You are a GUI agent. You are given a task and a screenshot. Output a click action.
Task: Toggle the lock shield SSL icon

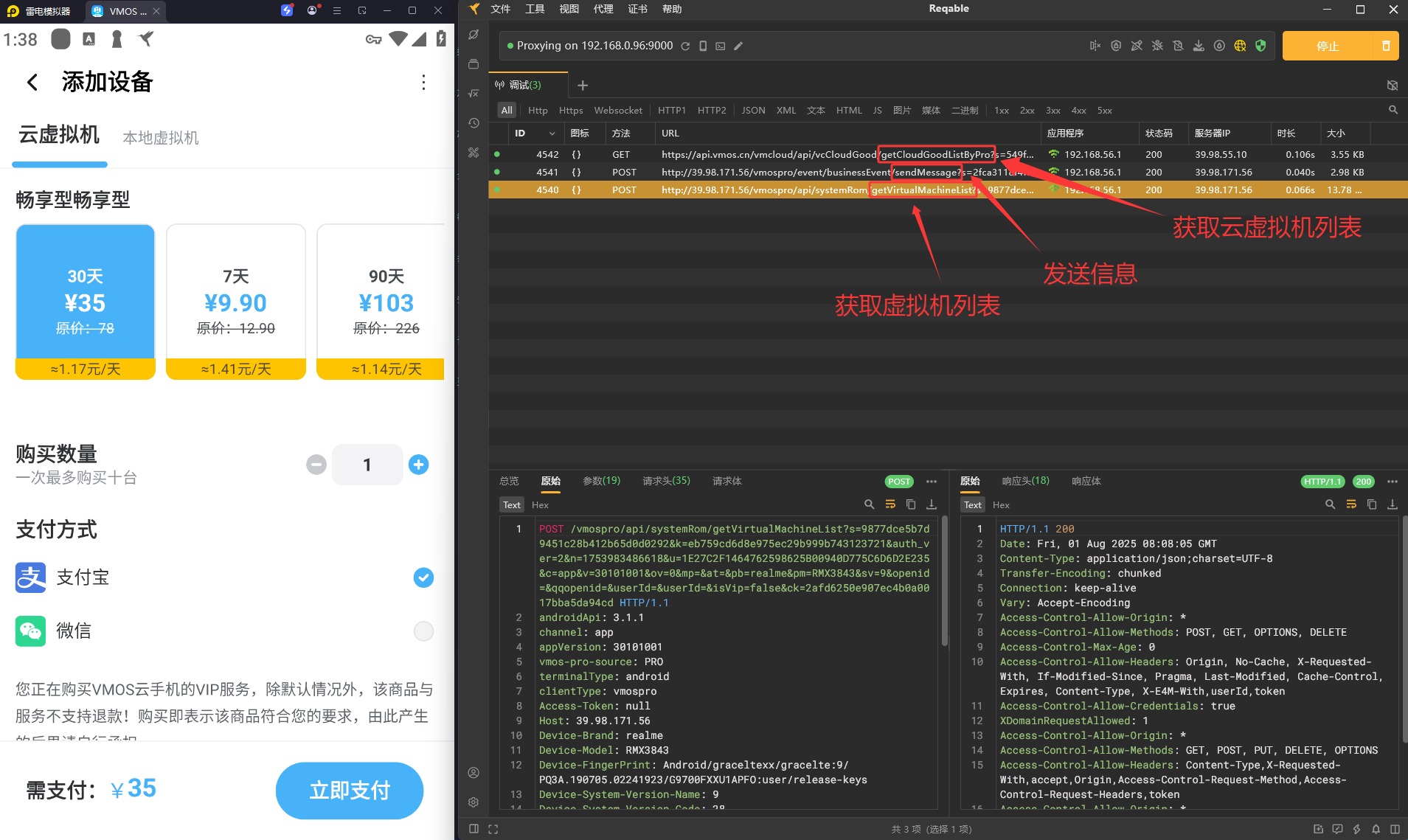tap(1116, 46)
